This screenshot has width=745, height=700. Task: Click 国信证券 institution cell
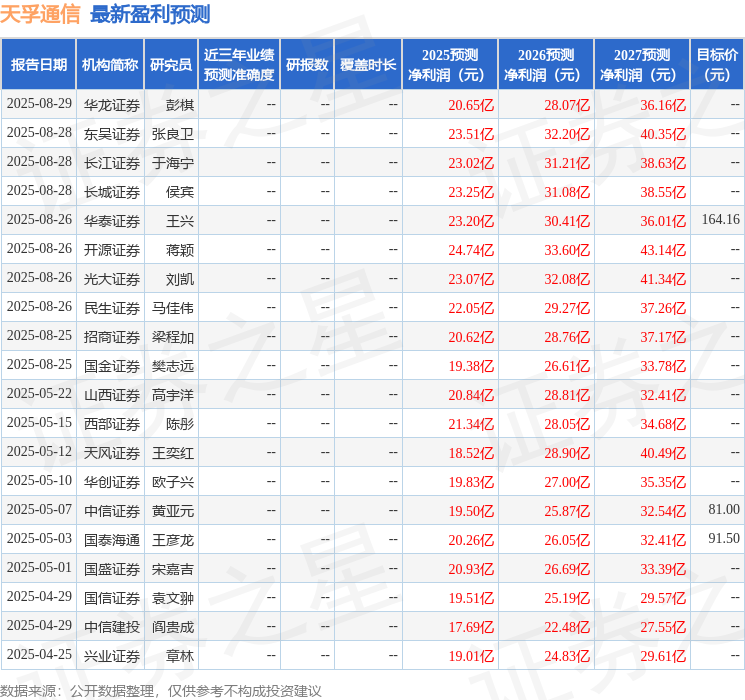point(112,598)
